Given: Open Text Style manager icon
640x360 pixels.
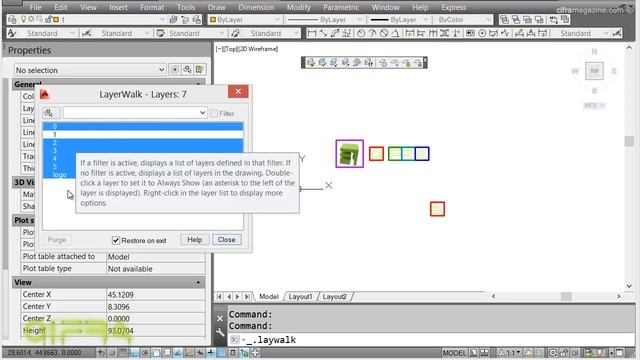Looking at the screenshot, I should point(12,33).
